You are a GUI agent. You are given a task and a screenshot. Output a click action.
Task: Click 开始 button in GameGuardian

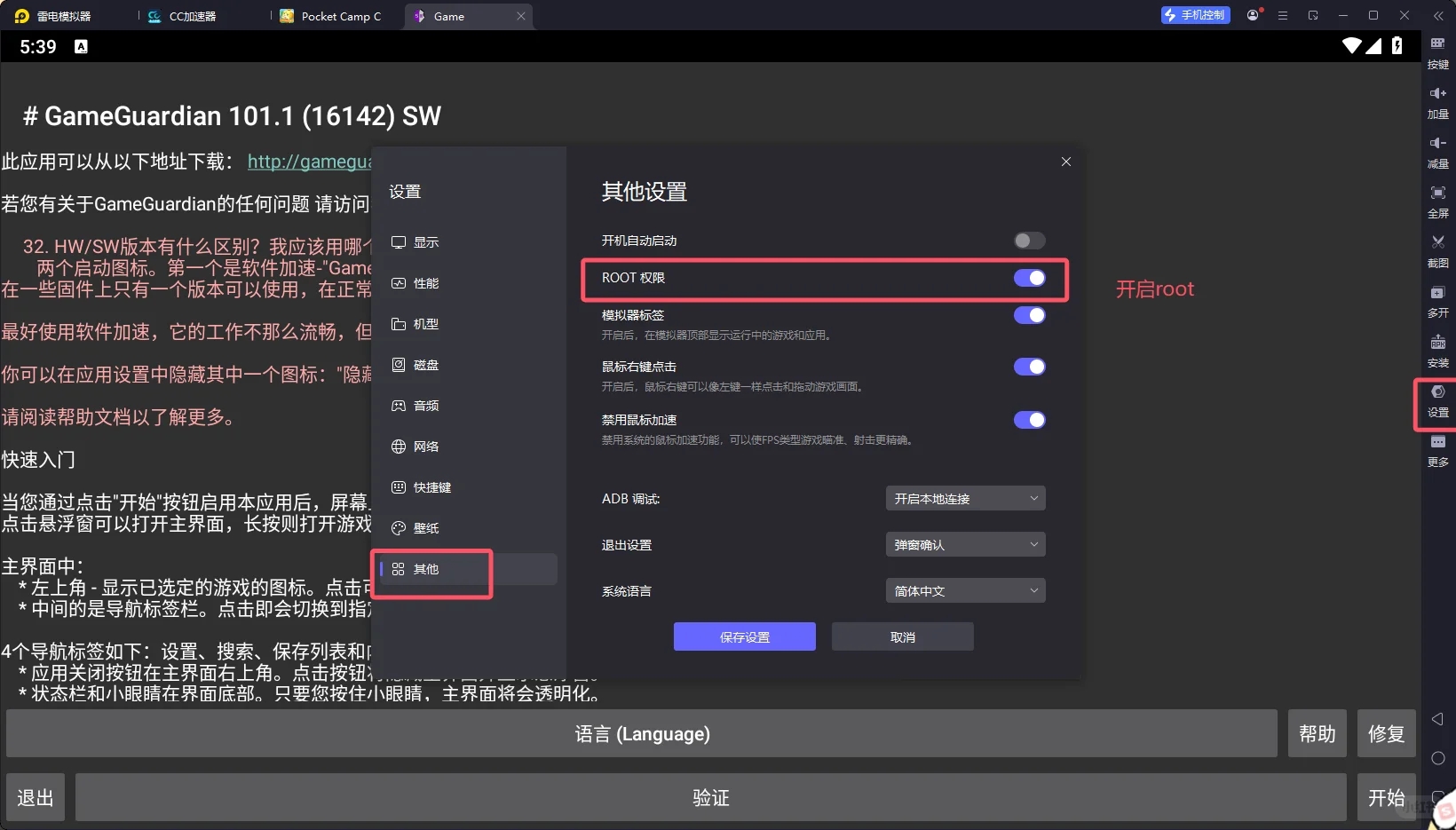click(x=1387, y=797)
